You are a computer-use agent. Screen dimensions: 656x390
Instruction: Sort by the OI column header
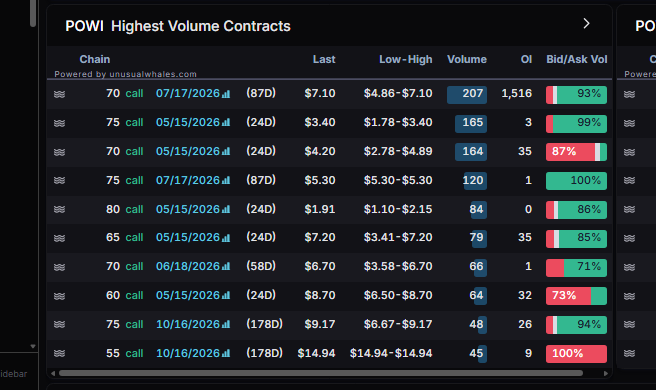click(x=526, y=59)
